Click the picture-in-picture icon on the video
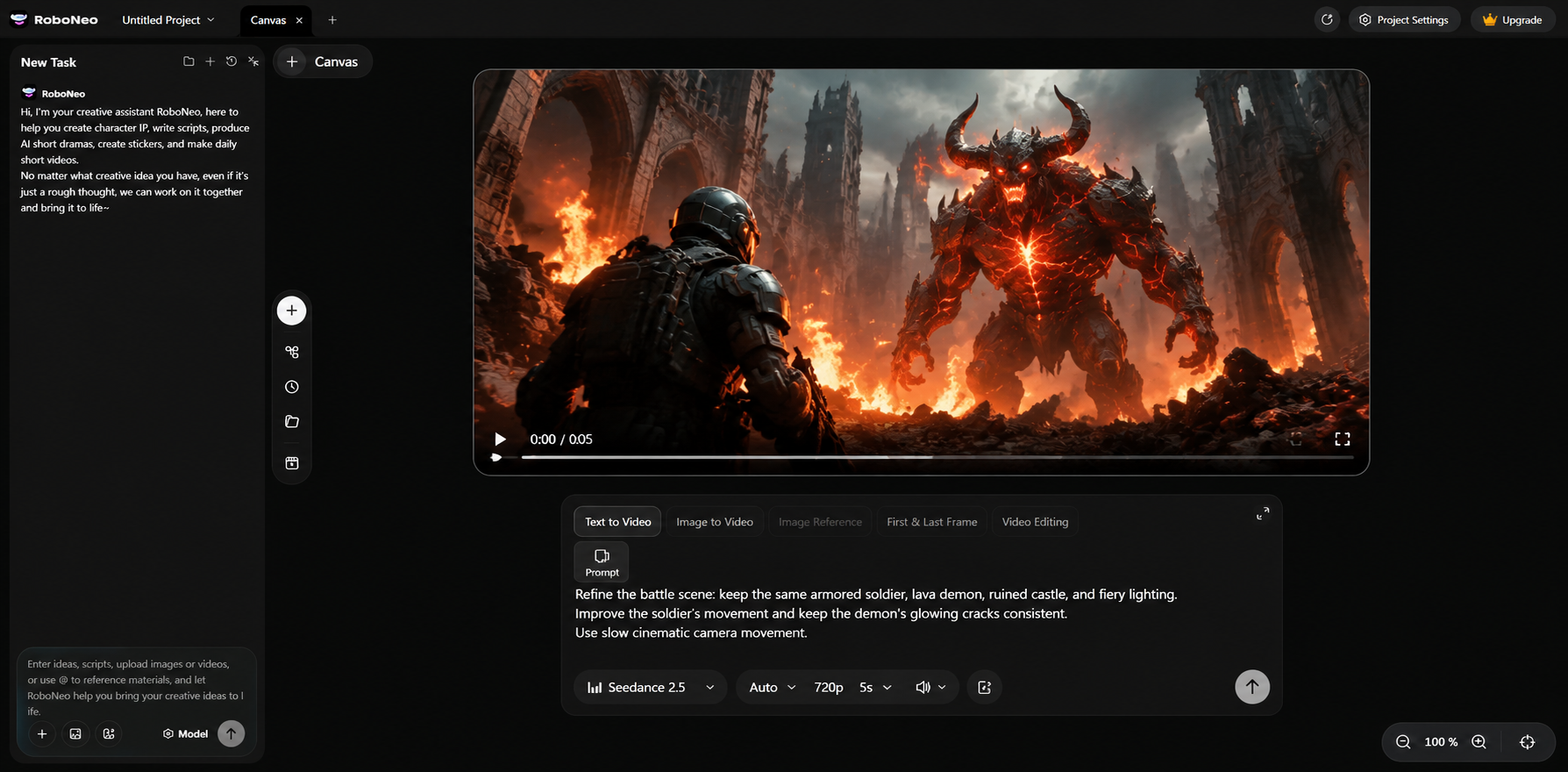Image resolution: width=1568 pixels, height=772 pixels. tap(1296, 440)
